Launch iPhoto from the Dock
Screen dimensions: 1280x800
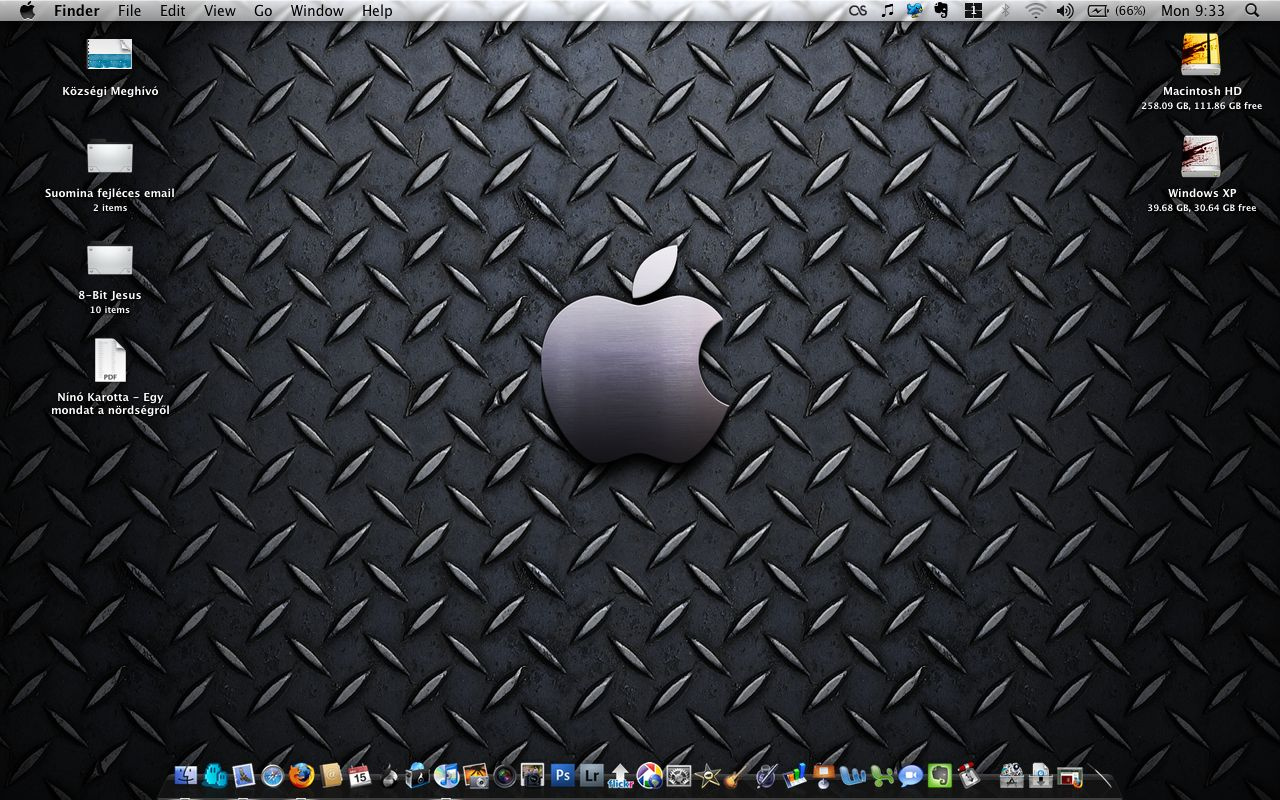click(475, 776)
